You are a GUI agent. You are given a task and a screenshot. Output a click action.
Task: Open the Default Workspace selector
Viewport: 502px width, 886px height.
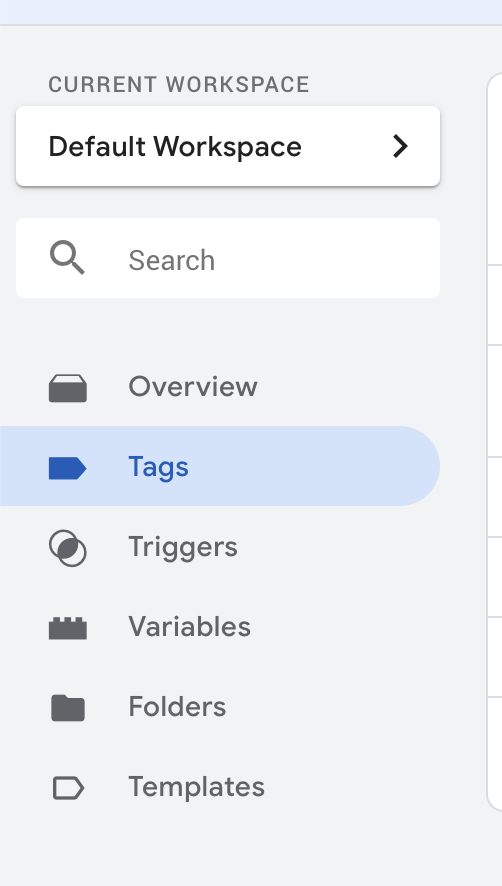pos(228,146)
